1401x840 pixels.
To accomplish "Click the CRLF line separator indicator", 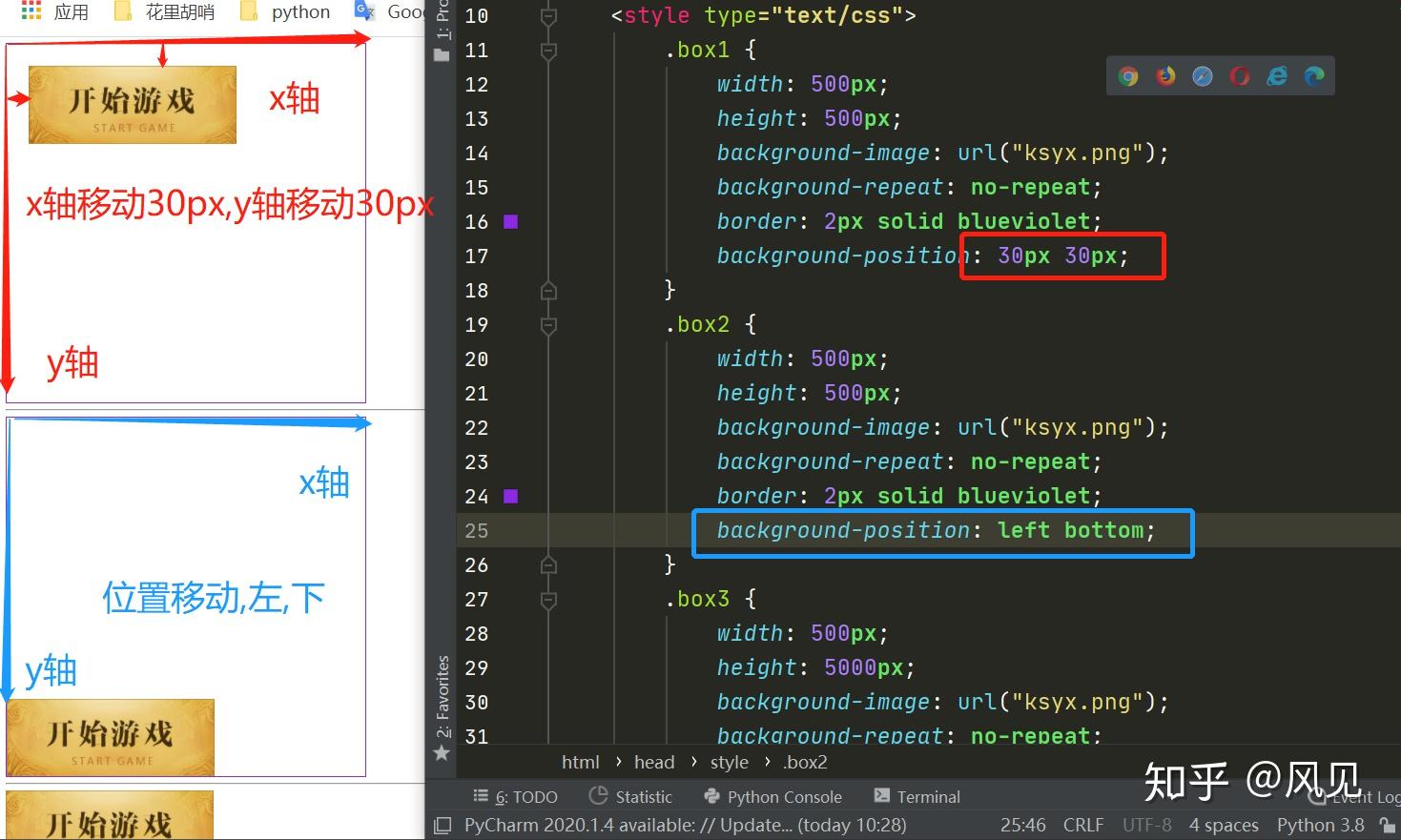I will click(1082, 825).
